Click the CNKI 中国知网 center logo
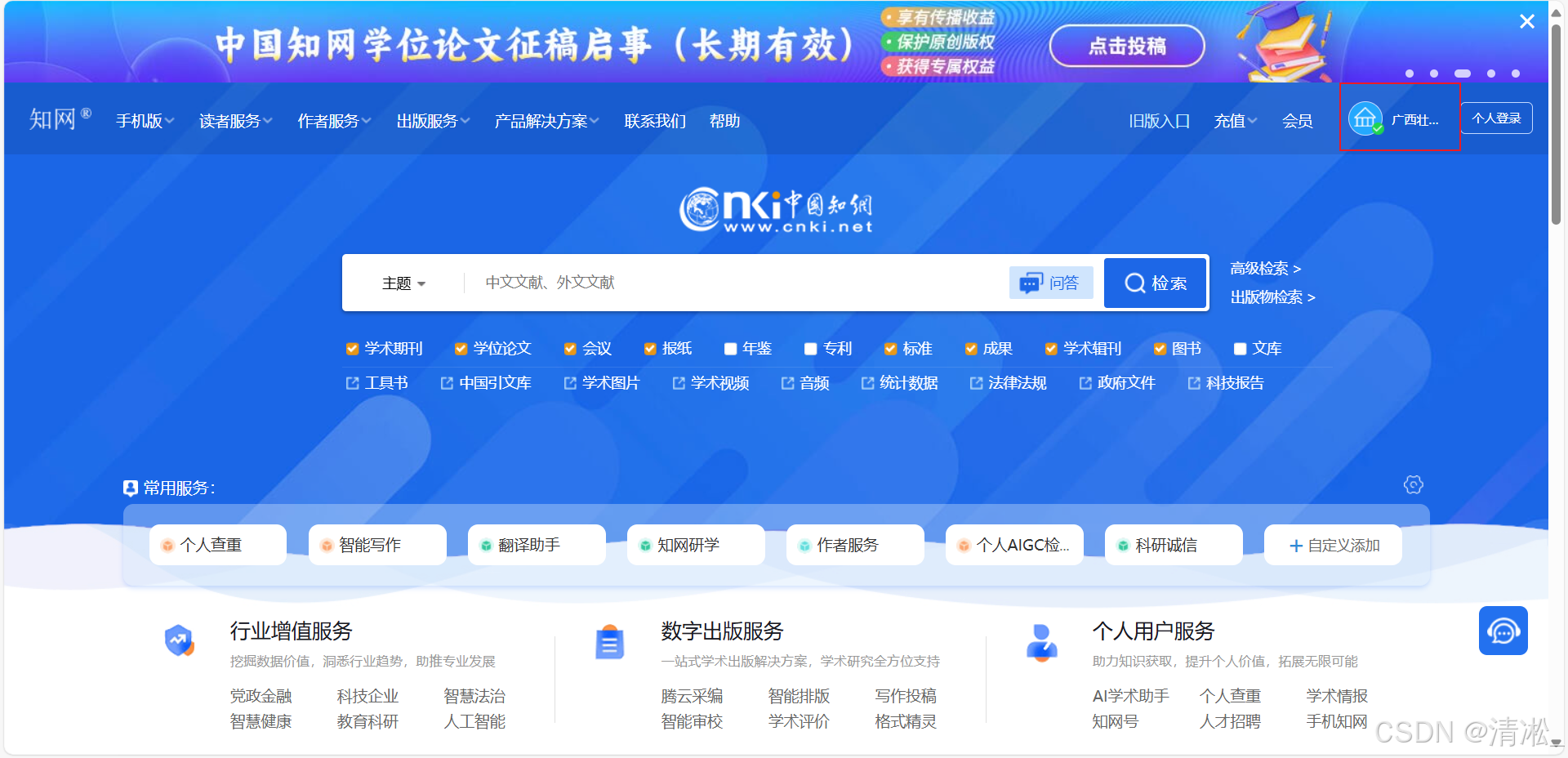The height and width of the screenshot is (758, 1568). coord(776,210)
